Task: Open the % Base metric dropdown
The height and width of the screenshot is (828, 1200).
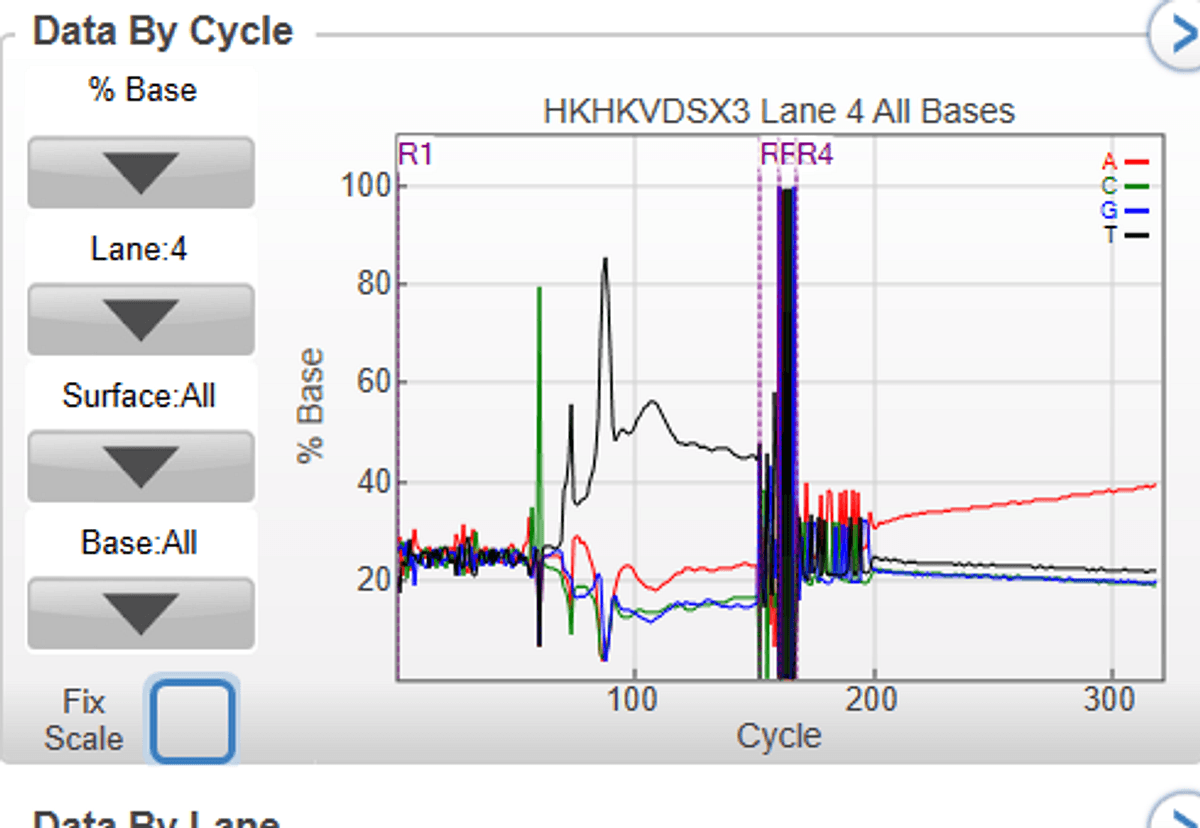Action: pyautogui.click(x=141, y=172)
